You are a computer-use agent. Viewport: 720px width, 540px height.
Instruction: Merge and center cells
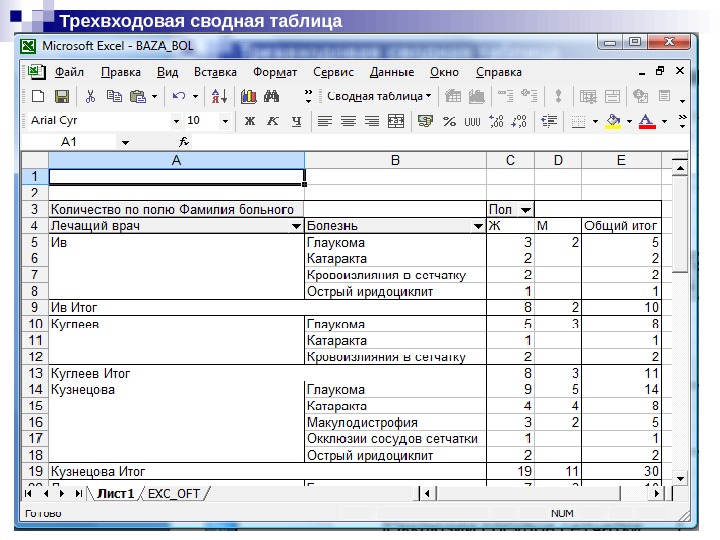(396, 121)
